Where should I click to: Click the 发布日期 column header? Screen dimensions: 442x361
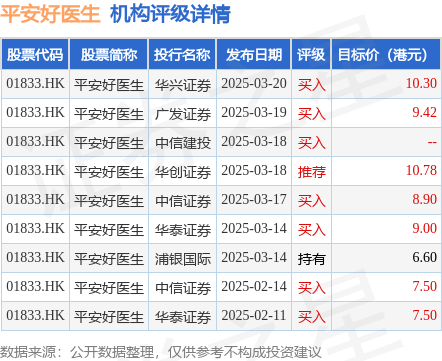(x=254, y=55)
